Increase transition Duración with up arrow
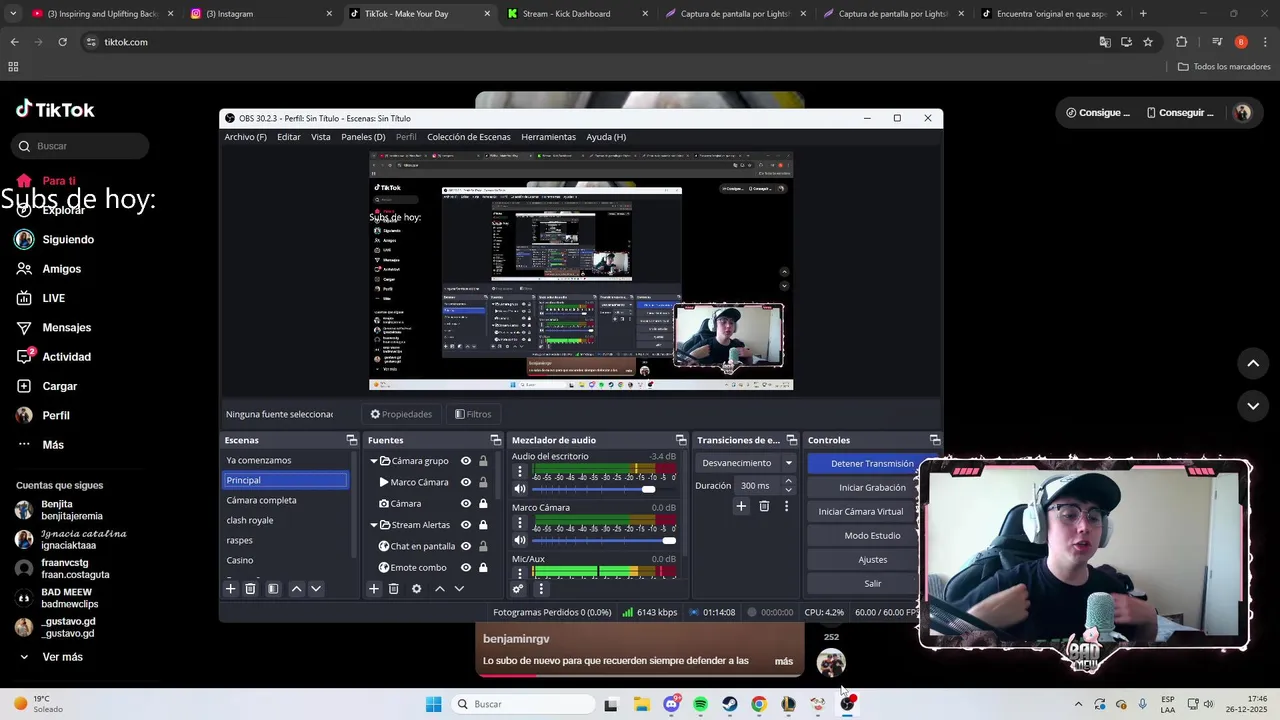This screenshot has width=1280, height=720. pyautogui.click(x=788, y=481)
